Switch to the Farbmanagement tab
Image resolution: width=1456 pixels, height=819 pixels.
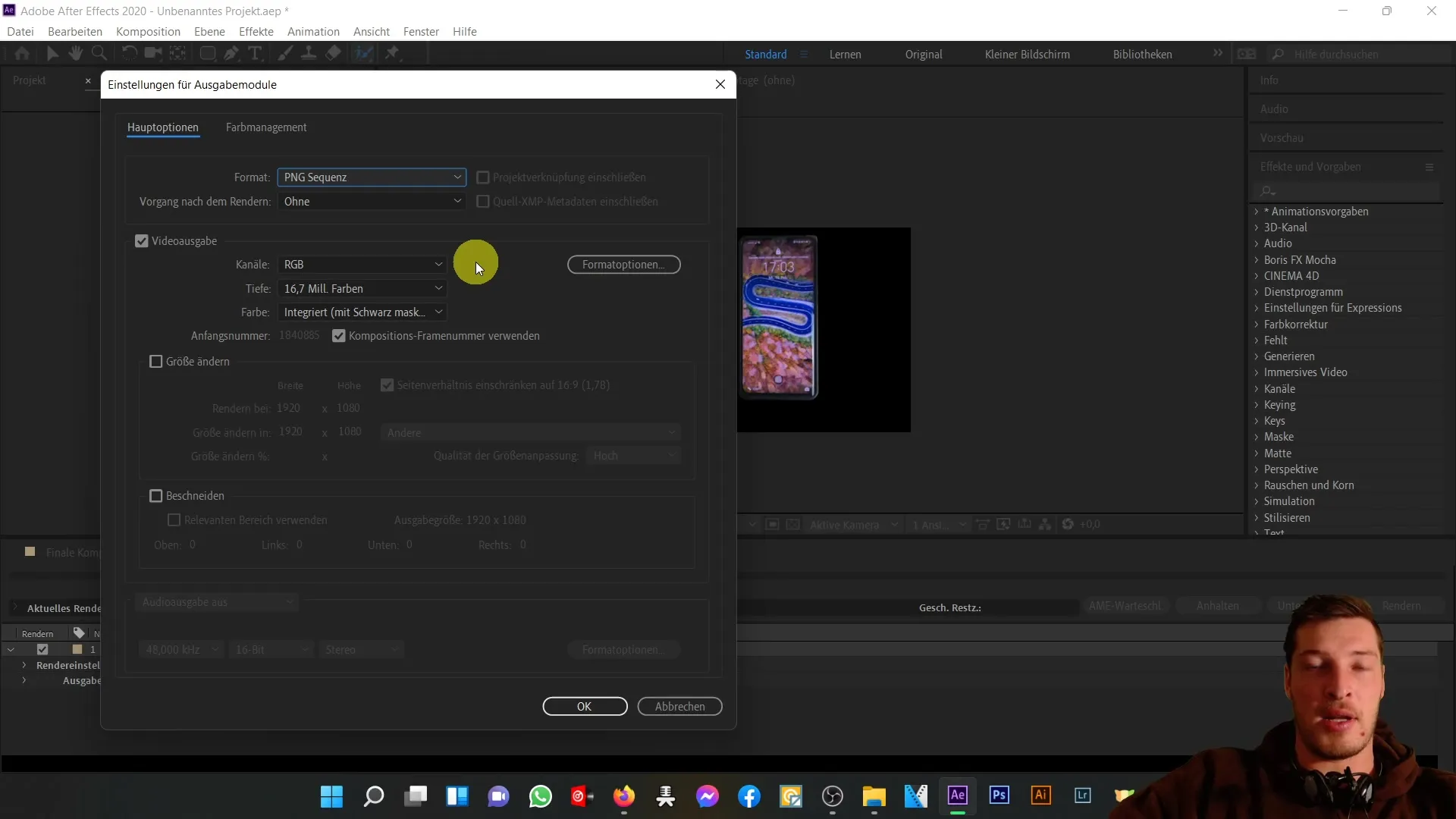pyautogui.click(x=266, y=127)
